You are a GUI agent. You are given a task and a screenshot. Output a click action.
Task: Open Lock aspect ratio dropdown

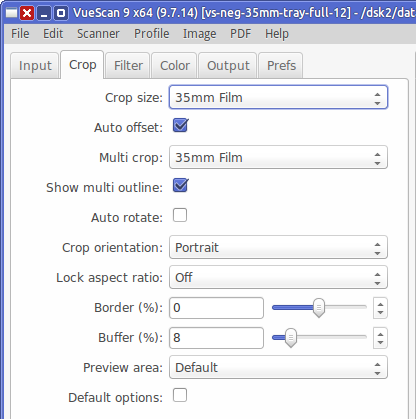tap(278, 277)
